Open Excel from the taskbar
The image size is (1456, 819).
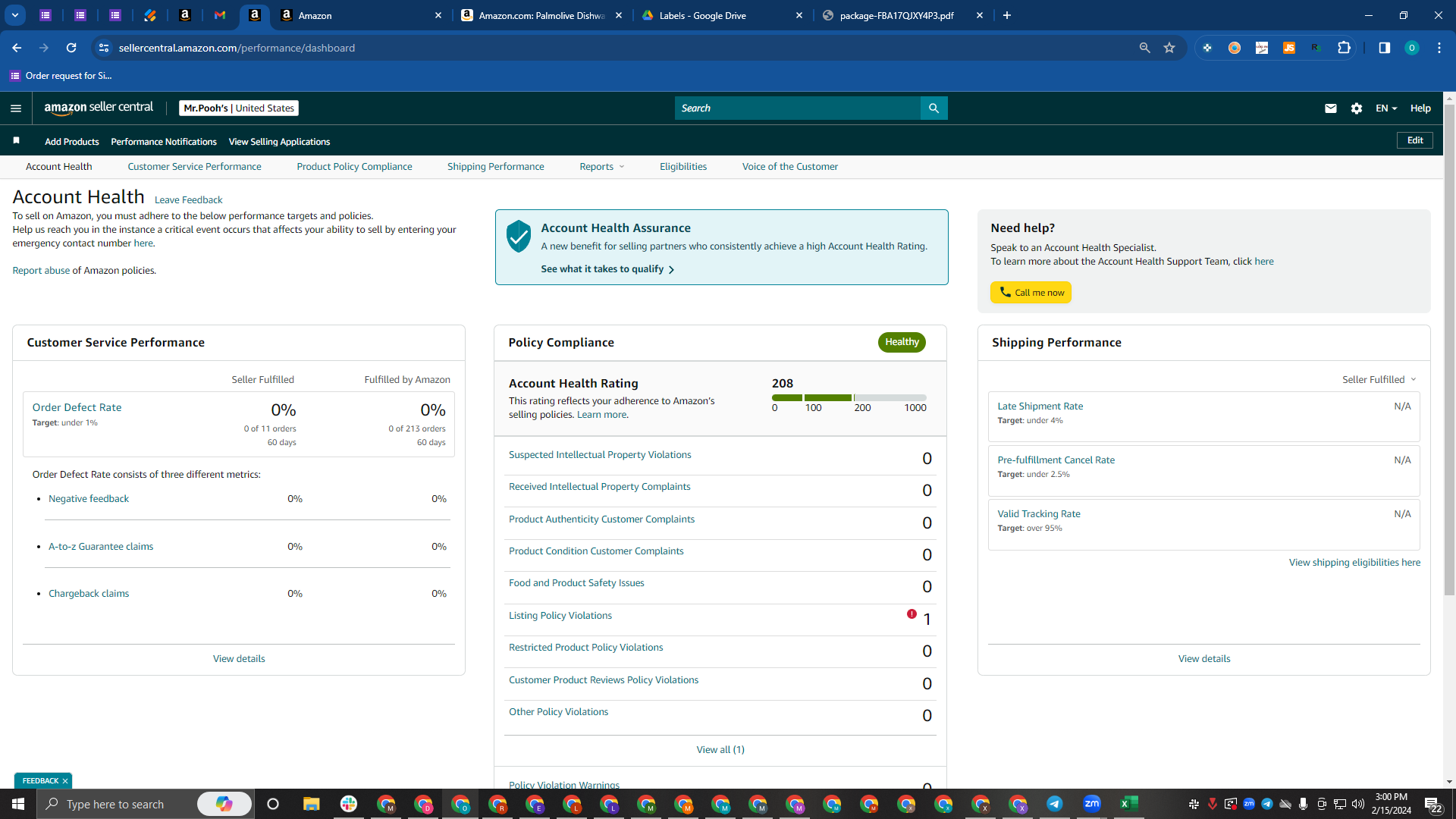point(1129,804)
